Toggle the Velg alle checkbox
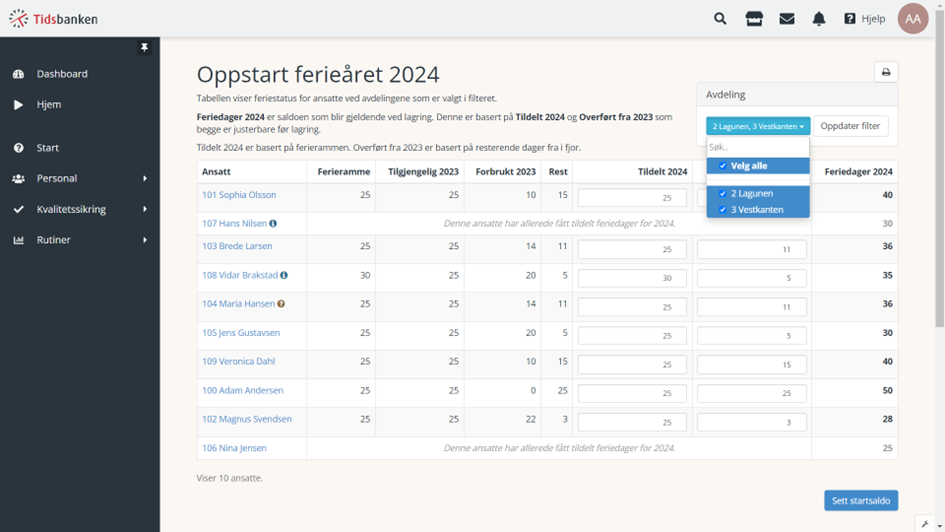This screenshot has height=532, width=945. 723,166
